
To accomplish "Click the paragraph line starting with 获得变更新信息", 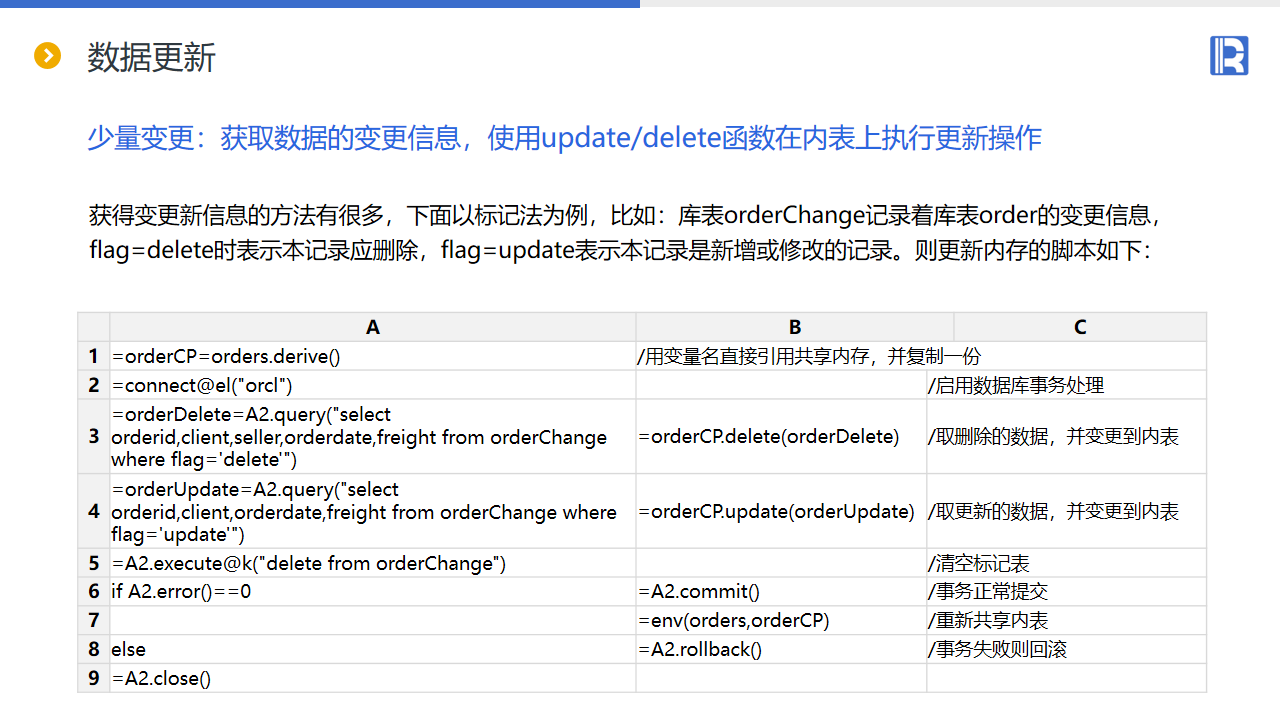I will click(x=624, y=215).
